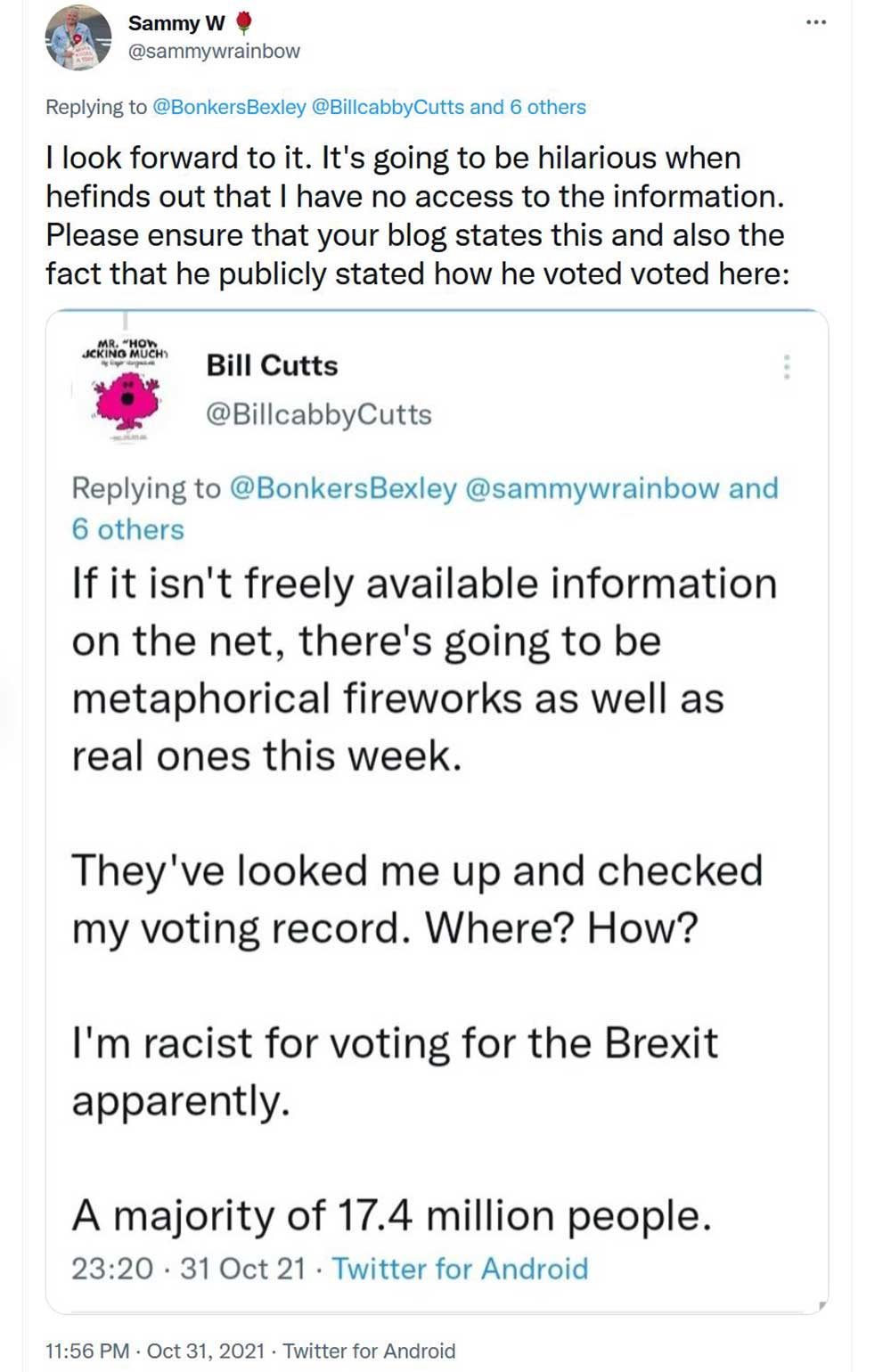Click the grey "Twitter for Android" source at the bottom
891x1372 pixels.
click(369, 1351)
